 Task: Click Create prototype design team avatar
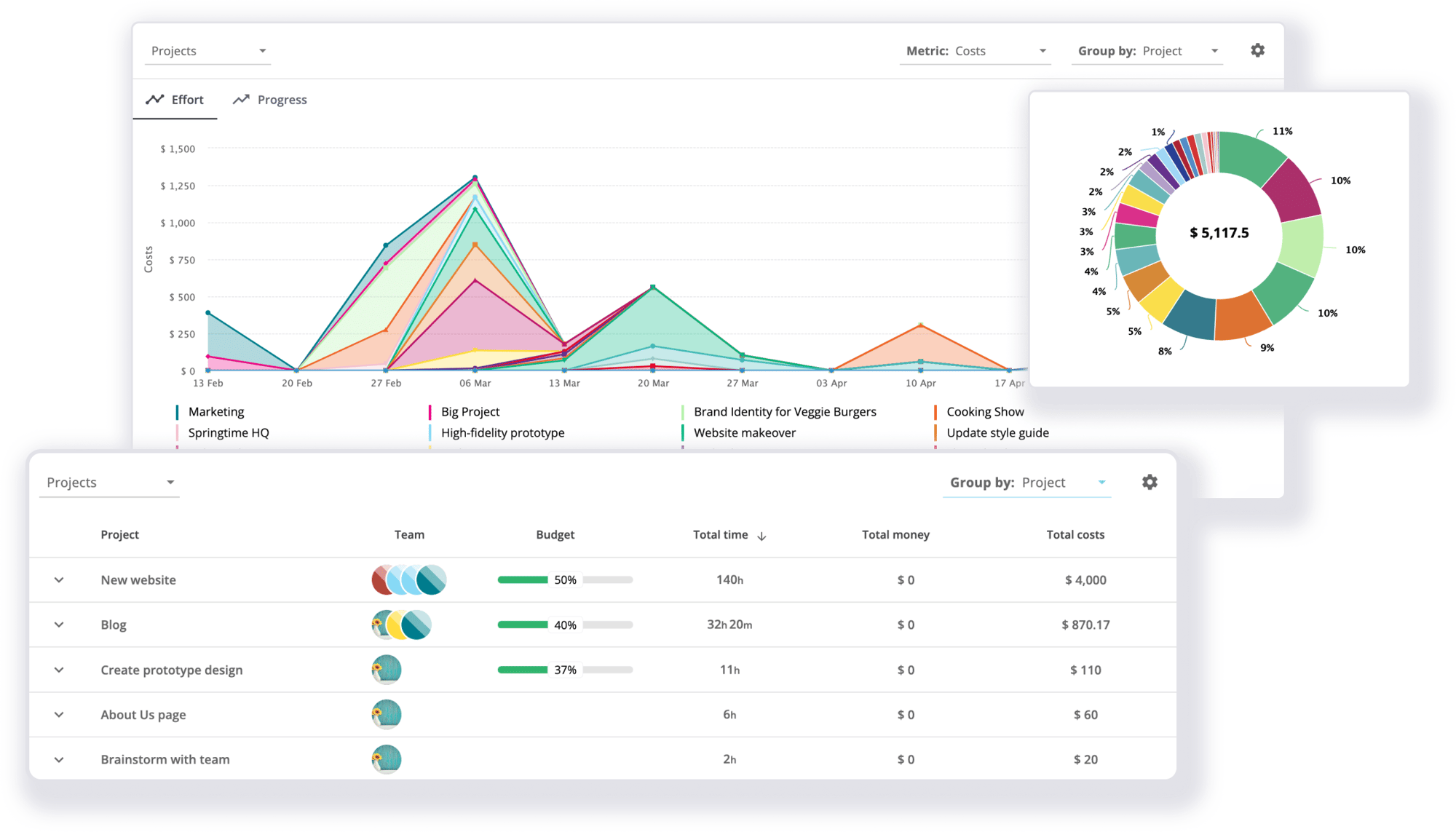coord(387,670)
